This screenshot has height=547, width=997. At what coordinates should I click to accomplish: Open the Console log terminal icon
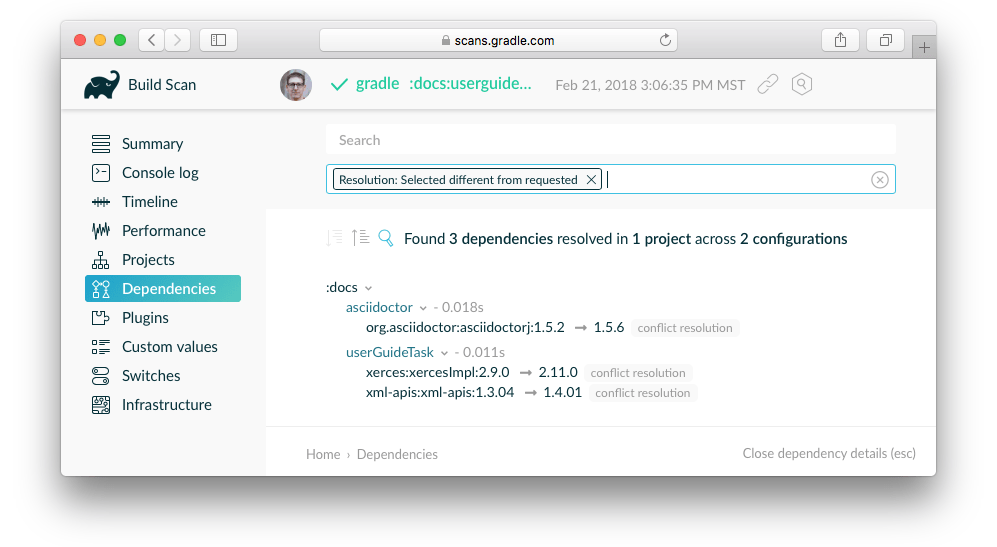click(100, 173)
